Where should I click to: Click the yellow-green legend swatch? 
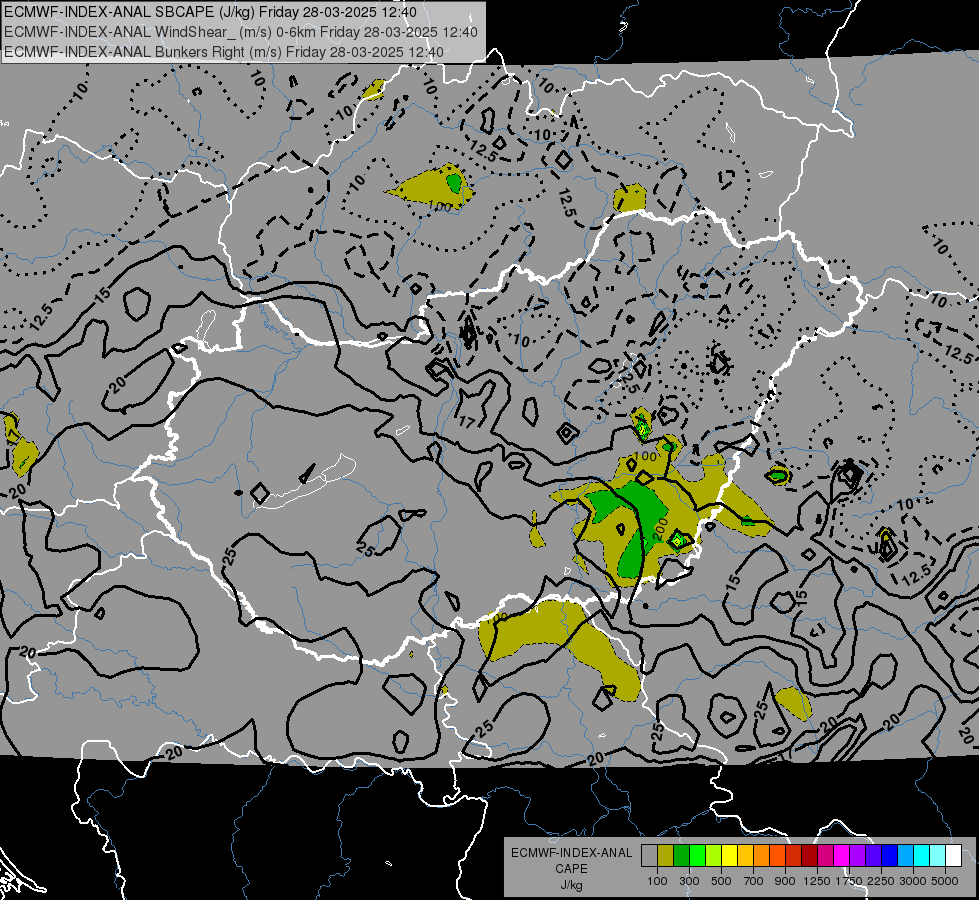coord(713,855)
